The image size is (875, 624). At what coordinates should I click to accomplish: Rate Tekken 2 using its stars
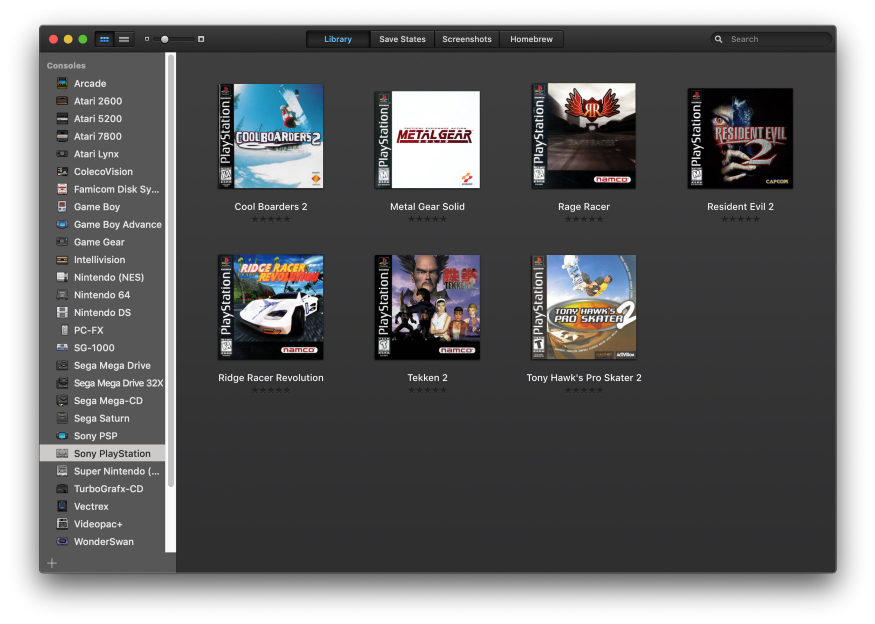click(x=427, y=390)
